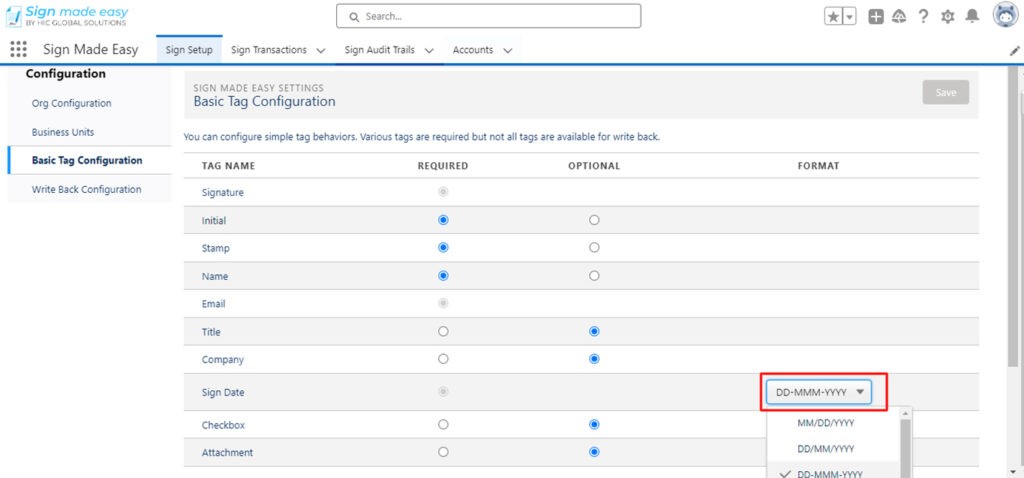The height and width of the screenshot is (478, 1024).
Task: Open the global actions plus icon
Action: coord(876,17)
